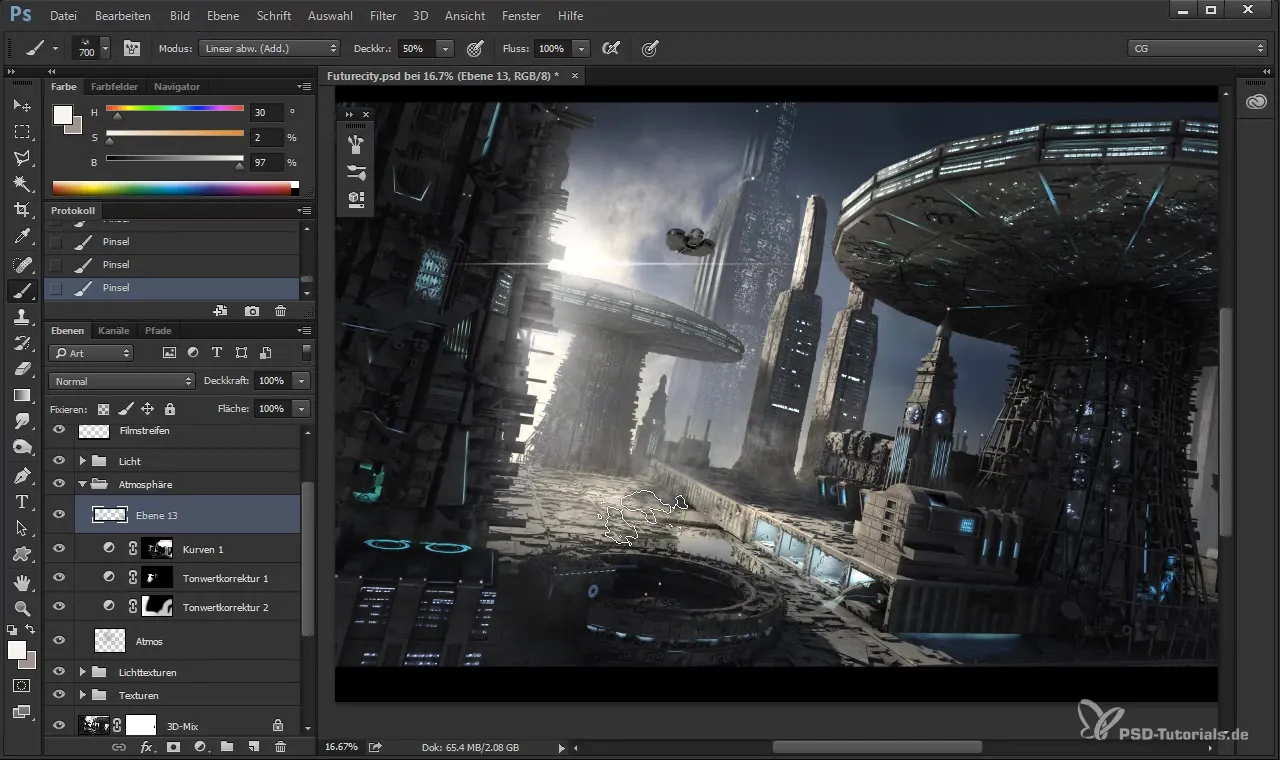Open the Fluss flow dropdown arrow
Screen dimensions: 1280x760
(x=581, y=48)
